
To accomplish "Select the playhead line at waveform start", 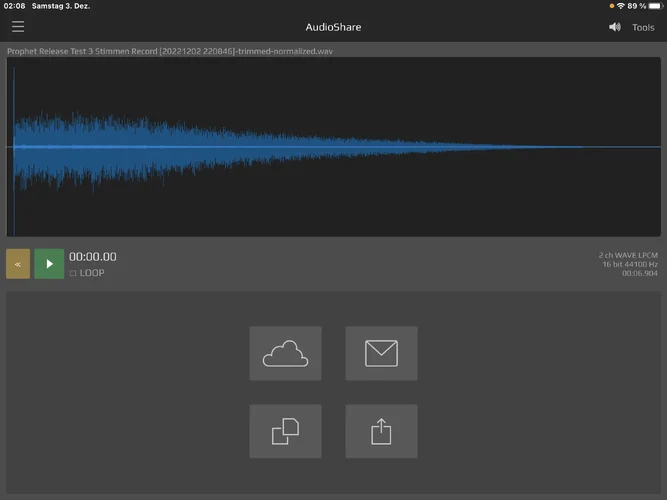I will (x=13, y=147).
